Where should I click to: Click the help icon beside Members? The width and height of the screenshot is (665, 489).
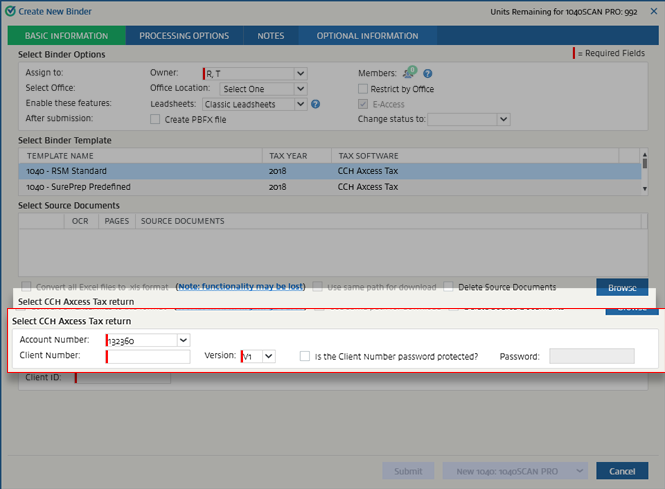tap(427, 74)
